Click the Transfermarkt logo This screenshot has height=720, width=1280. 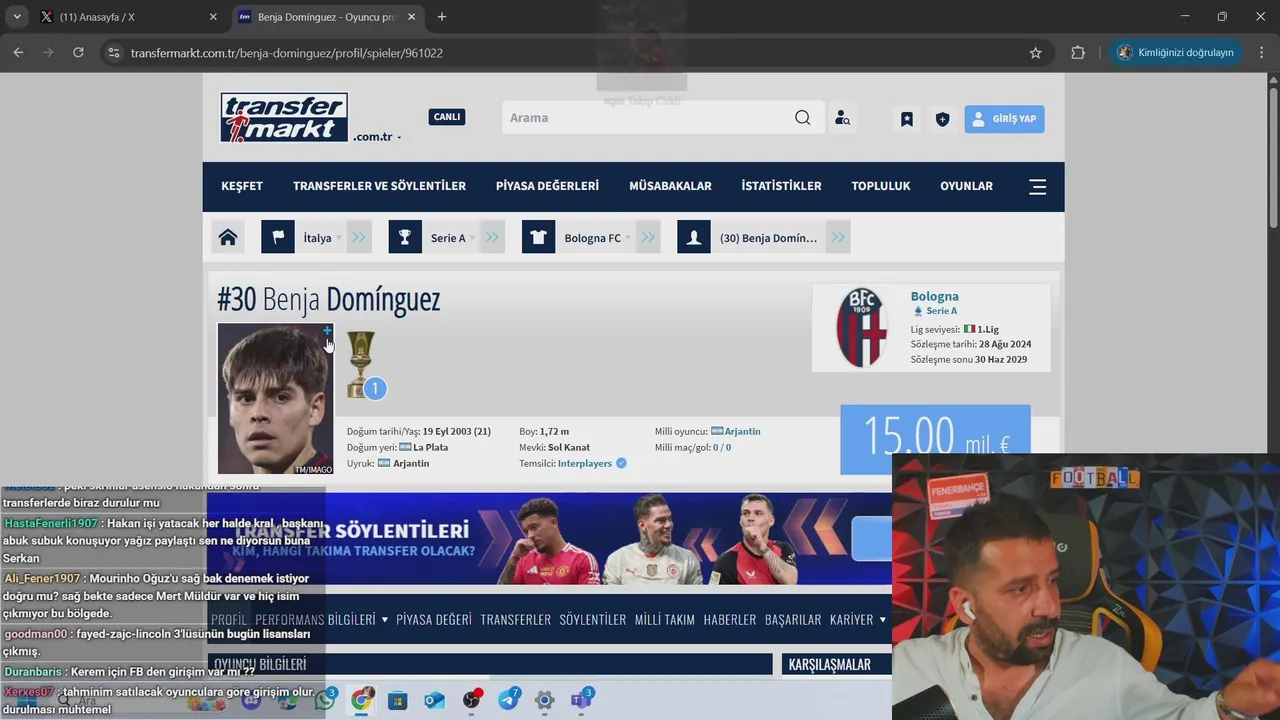[284, 118]
